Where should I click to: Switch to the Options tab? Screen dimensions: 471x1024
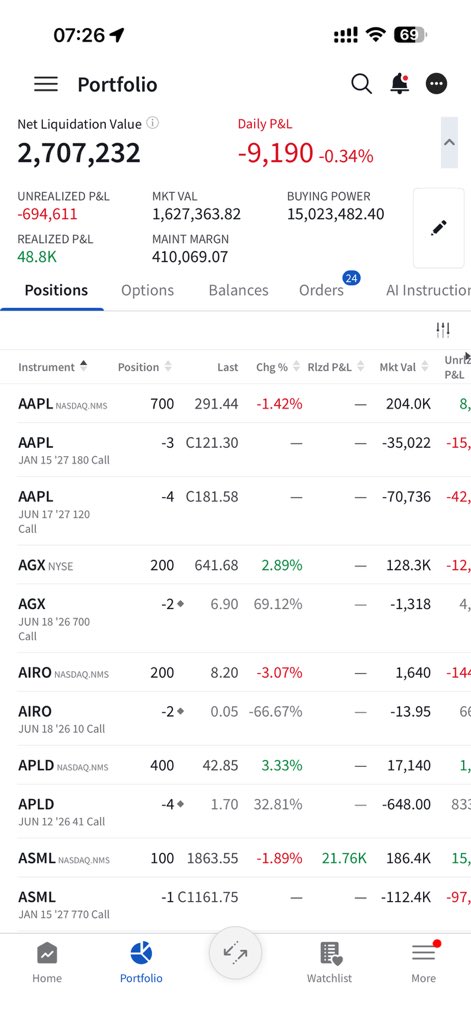(148, 290)
